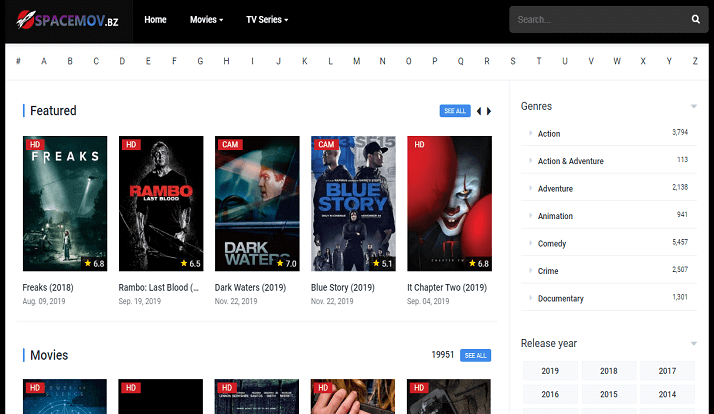Collapse the Genres panel arrow
The width and height of the screenshot is (714, 414).
coord(693,106)
